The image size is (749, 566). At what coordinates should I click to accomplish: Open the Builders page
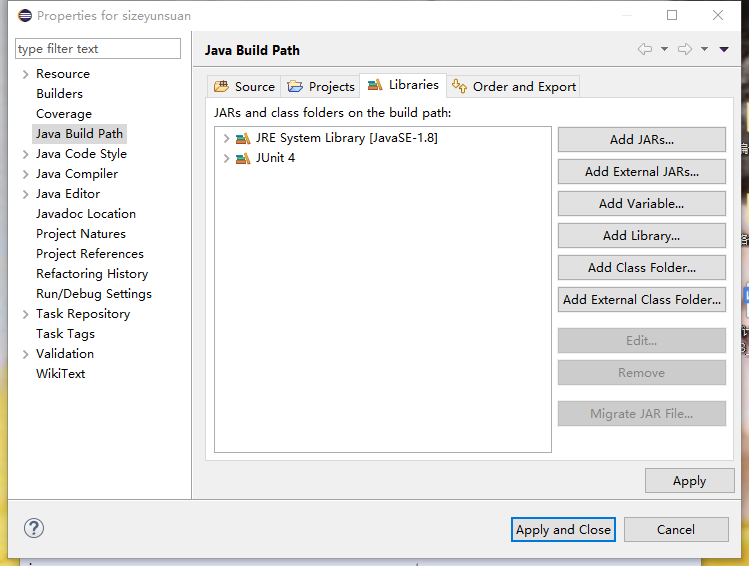pos(59,94)
